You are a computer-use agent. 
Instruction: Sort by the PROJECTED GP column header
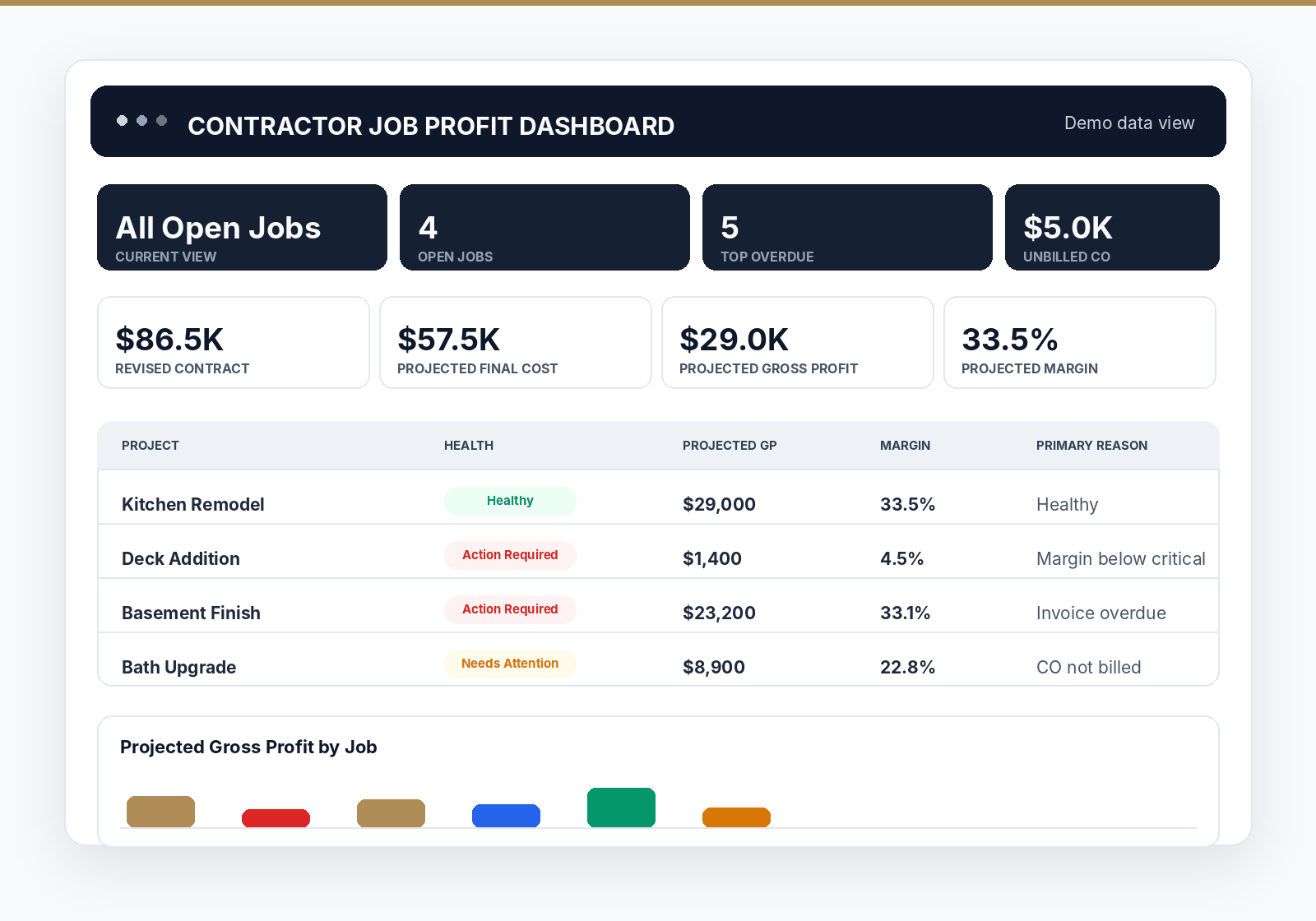(730, 446)
